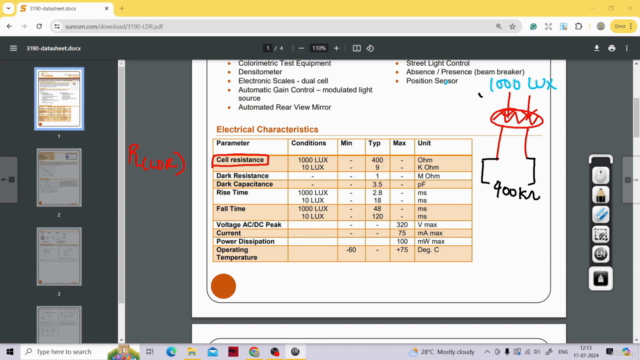The image size is (640, 360).
Task: Click the address bar URL
Action: click(114, 27)
